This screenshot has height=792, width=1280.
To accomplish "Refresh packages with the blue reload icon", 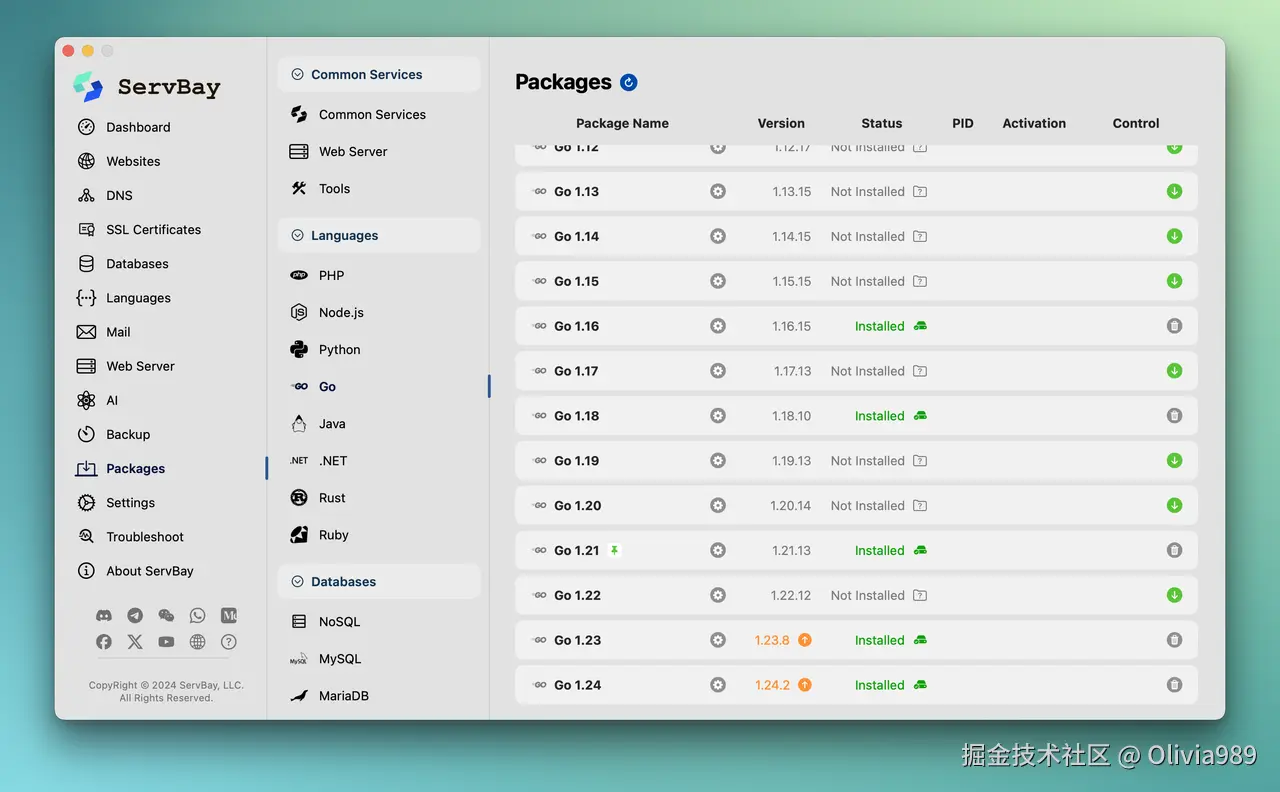I will pos(629,82).
